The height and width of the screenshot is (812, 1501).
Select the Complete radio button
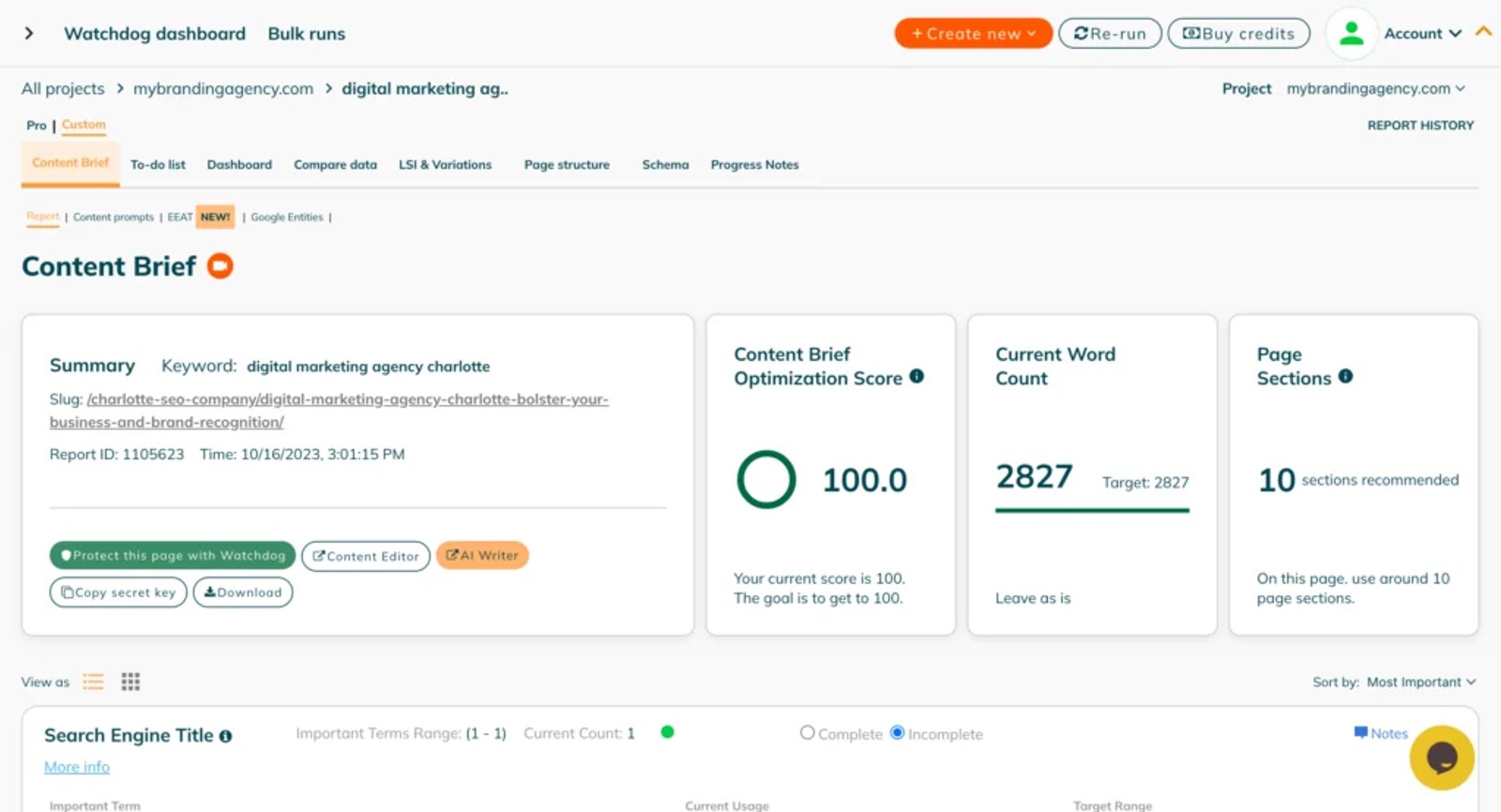tap(807, 732)
